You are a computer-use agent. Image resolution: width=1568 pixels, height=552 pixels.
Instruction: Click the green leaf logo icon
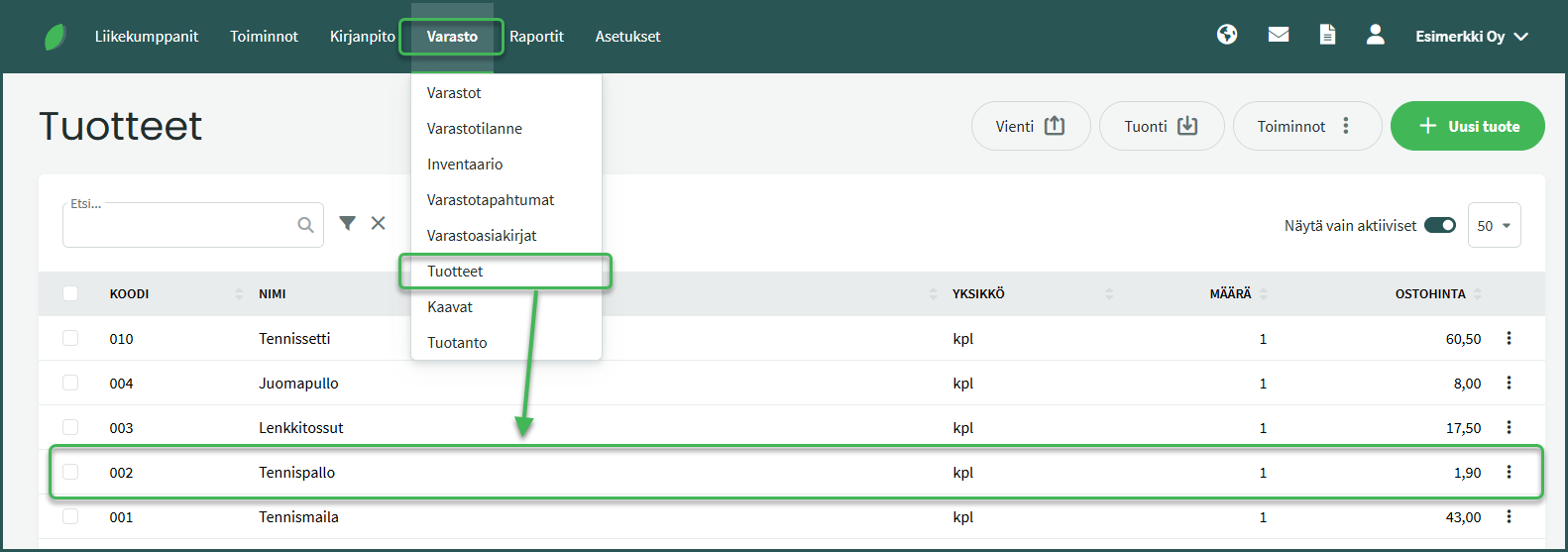(x=56, y=38)
